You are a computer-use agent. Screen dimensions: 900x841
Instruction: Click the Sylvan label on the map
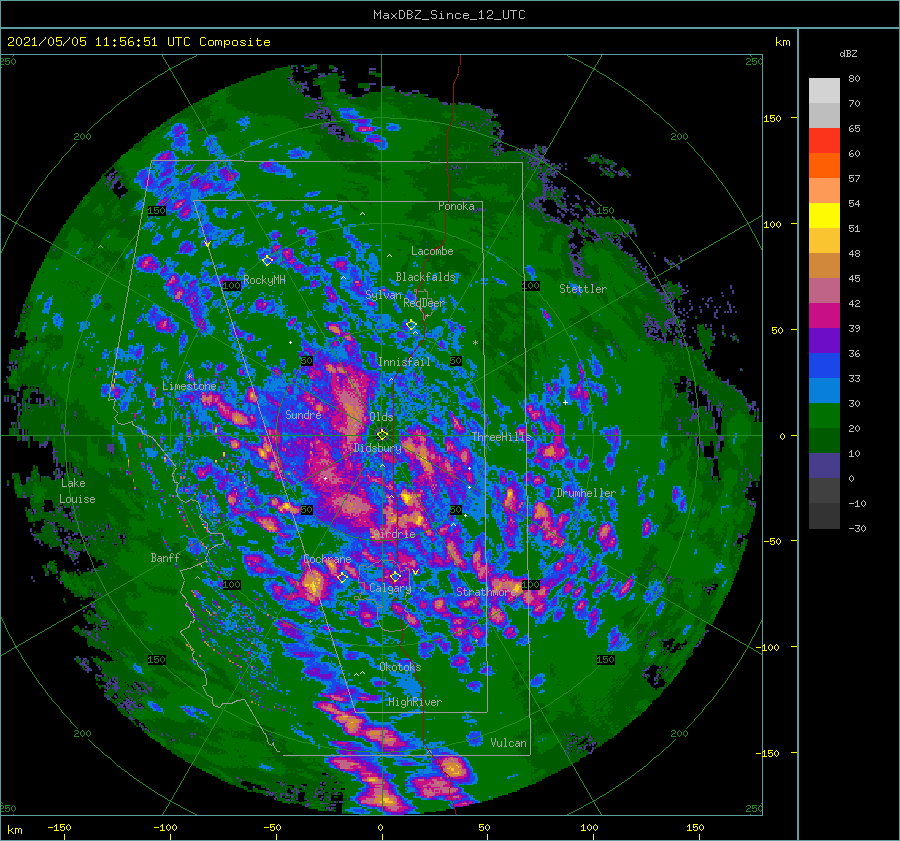(383, 295)
